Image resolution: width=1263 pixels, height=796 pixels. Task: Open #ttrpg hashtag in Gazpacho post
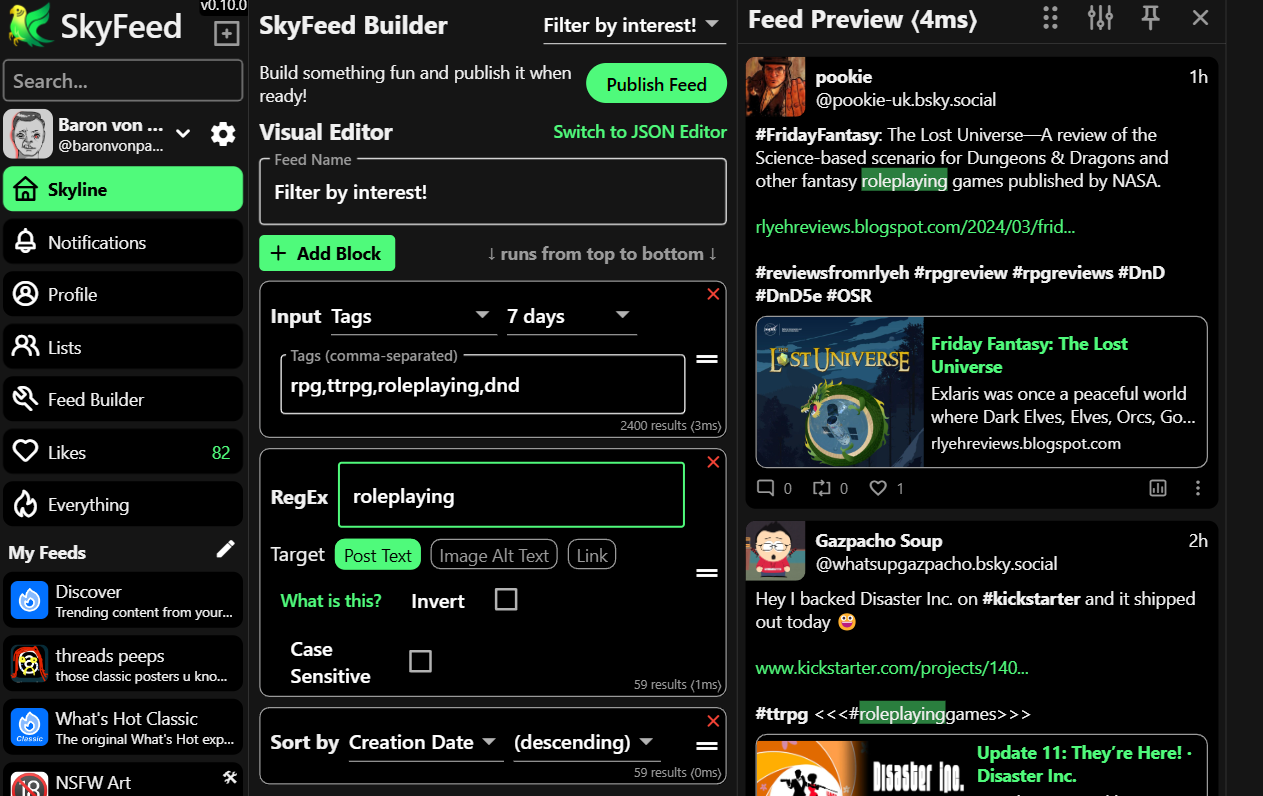[x=781, y=714]
